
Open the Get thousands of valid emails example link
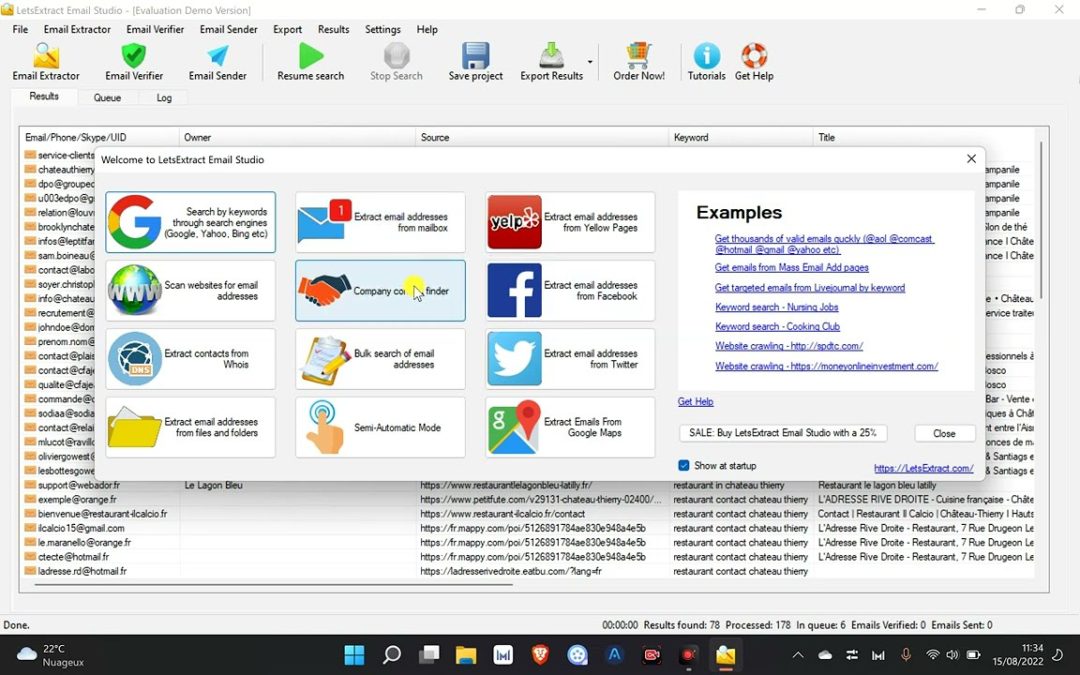tap(824, 244)
